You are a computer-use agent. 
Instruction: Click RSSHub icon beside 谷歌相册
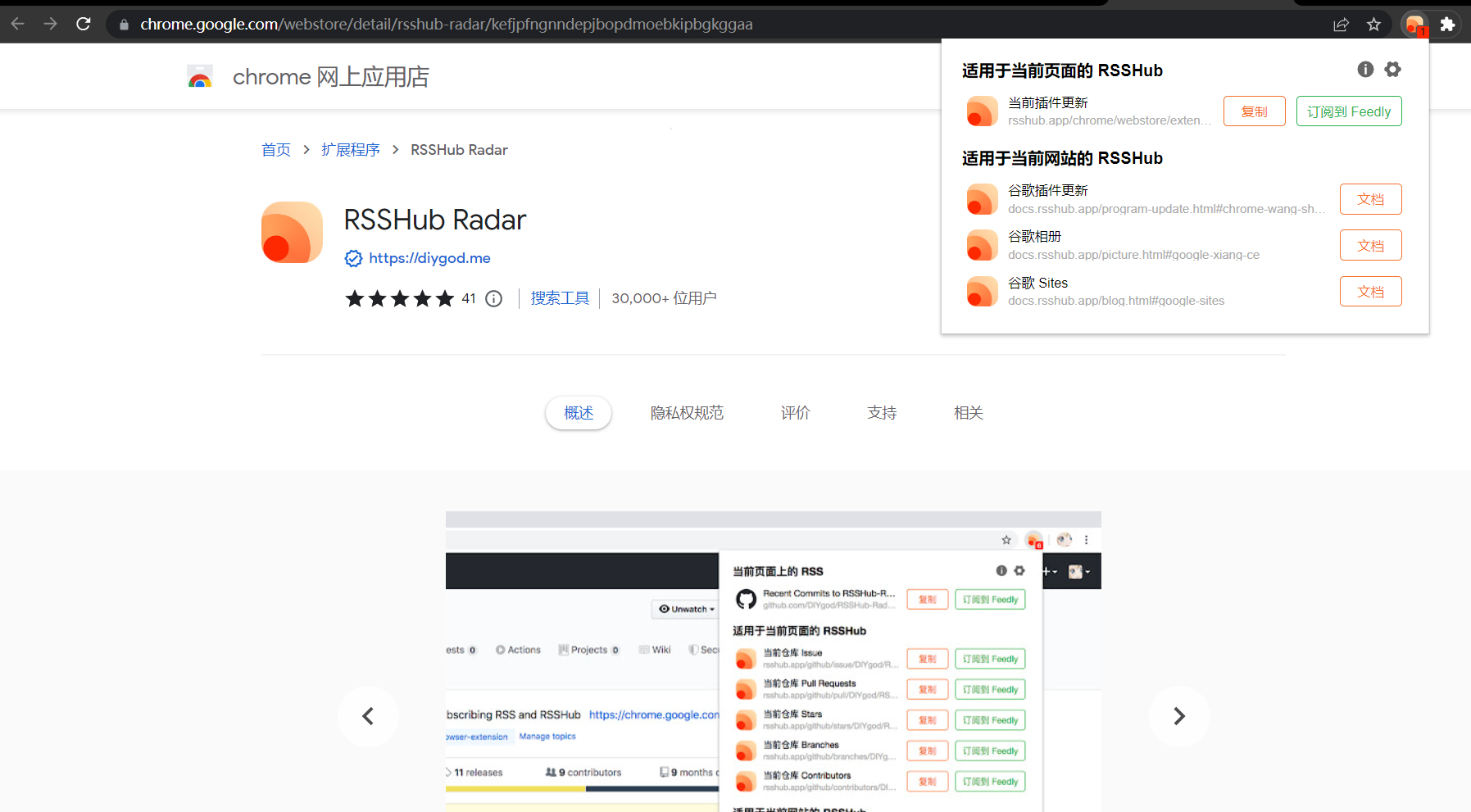(982, 245)
